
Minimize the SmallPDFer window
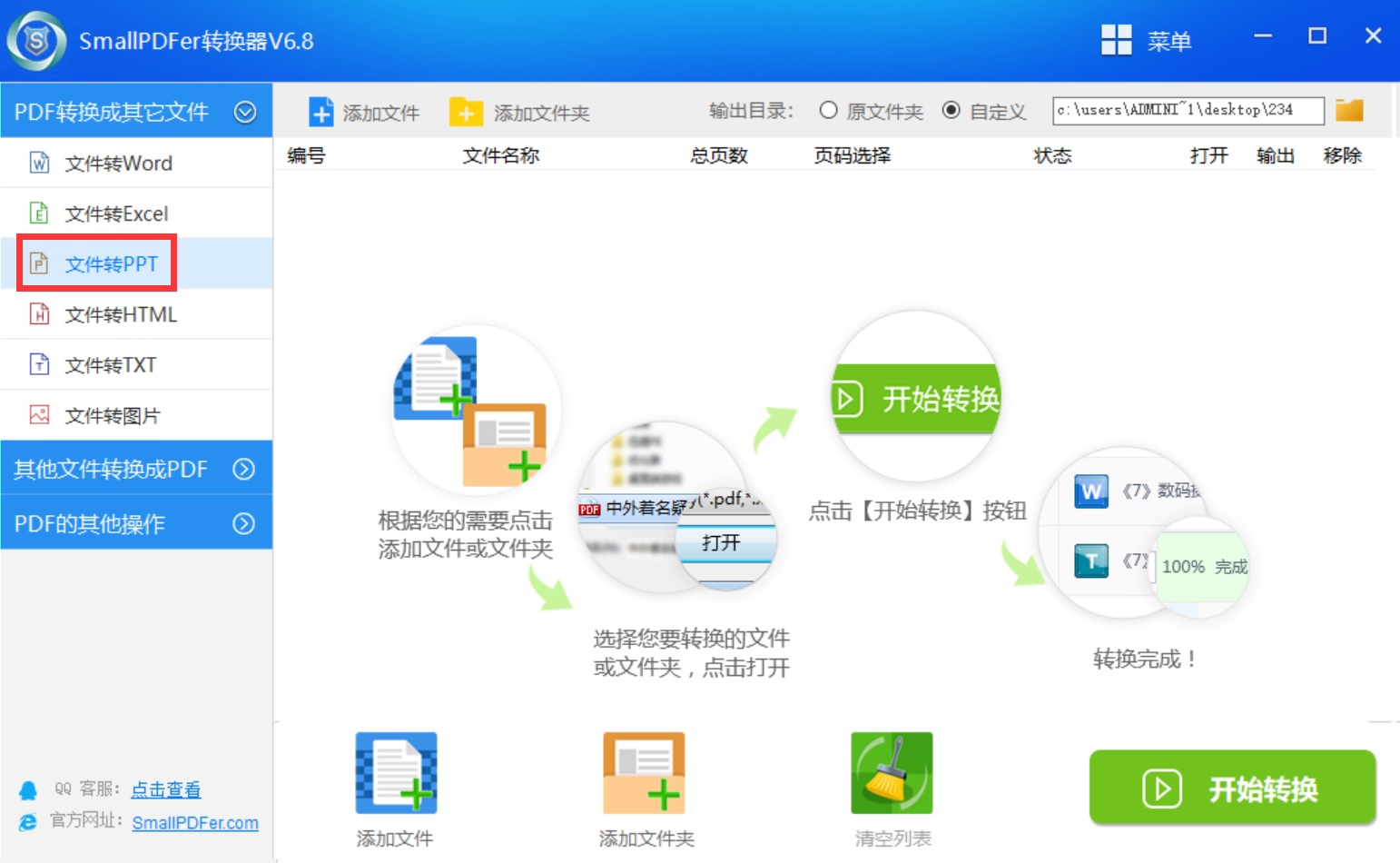point(1263,36)
